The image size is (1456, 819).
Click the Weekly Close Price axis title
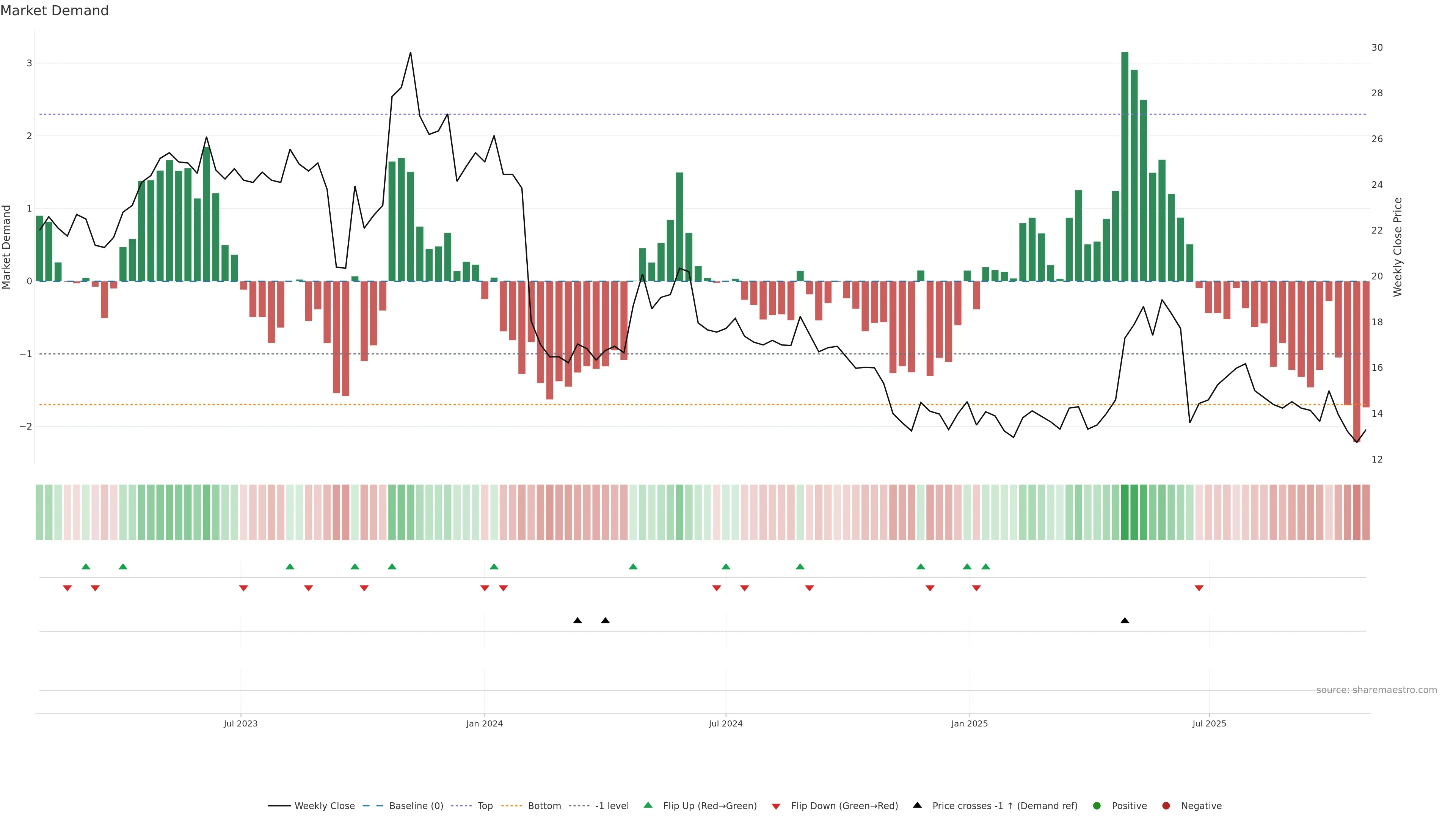point(1398,247)
